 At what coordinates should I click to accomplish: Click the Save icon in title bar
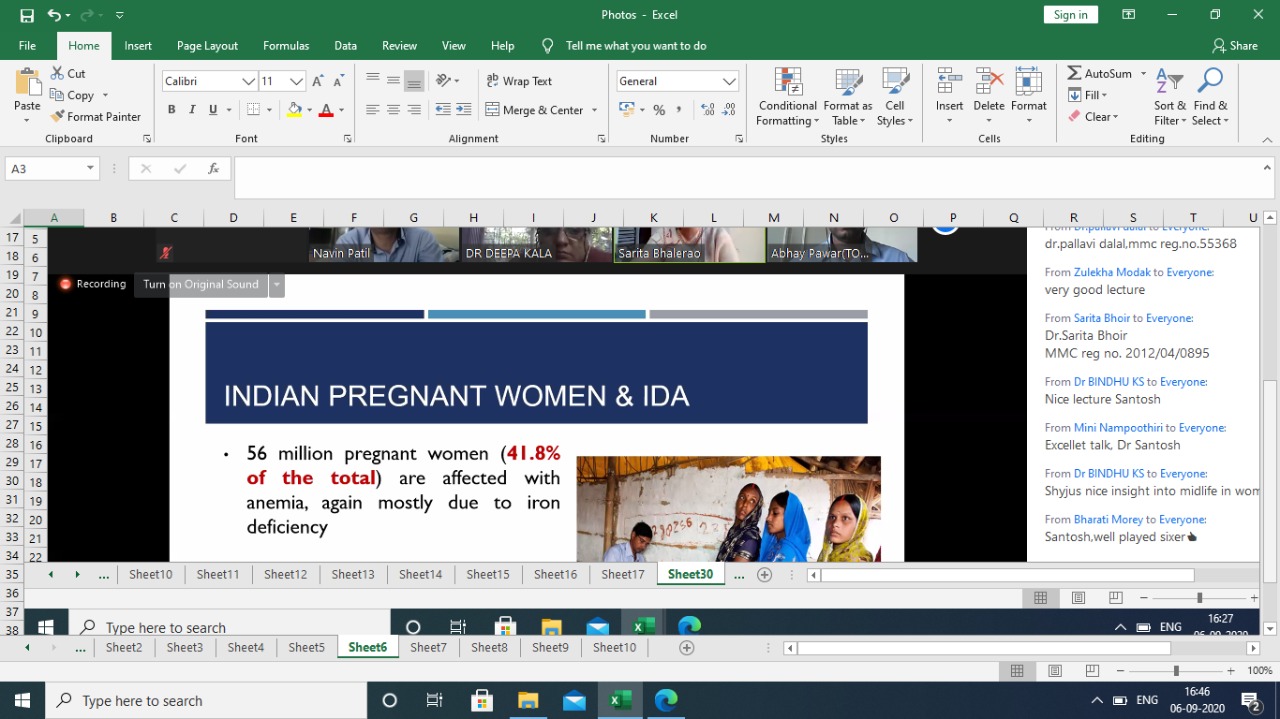point(27,15)
